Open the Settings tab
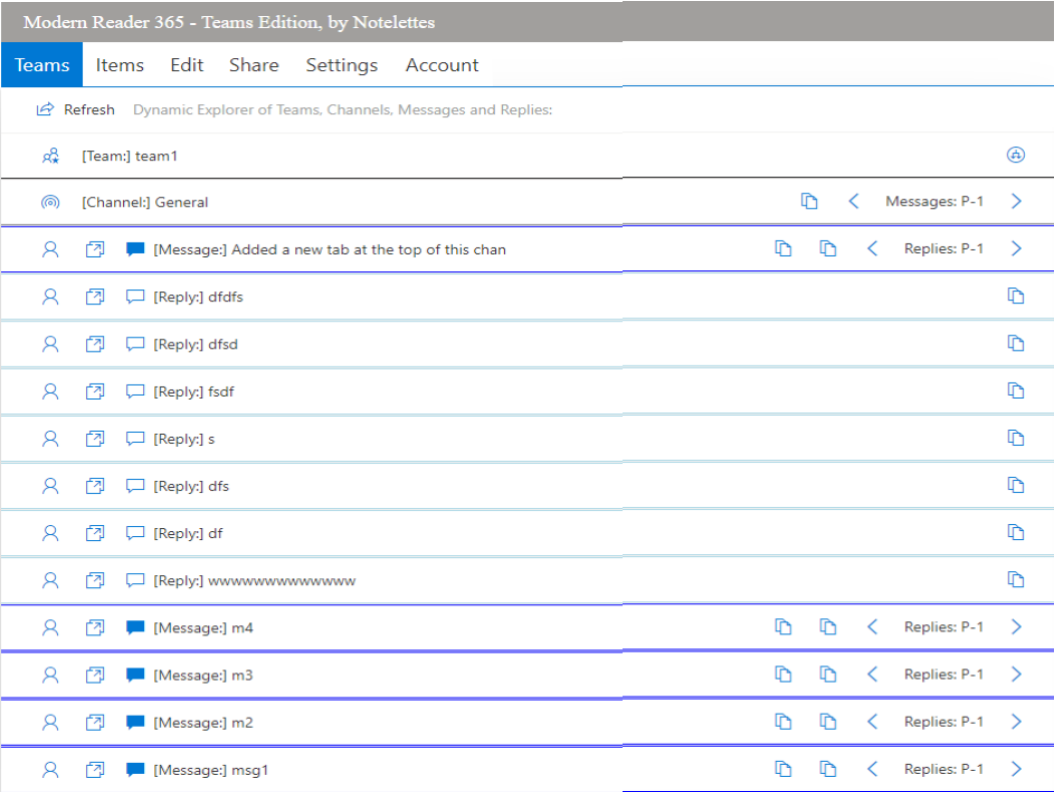This screenshot has height=792, width=1056. 341,65
